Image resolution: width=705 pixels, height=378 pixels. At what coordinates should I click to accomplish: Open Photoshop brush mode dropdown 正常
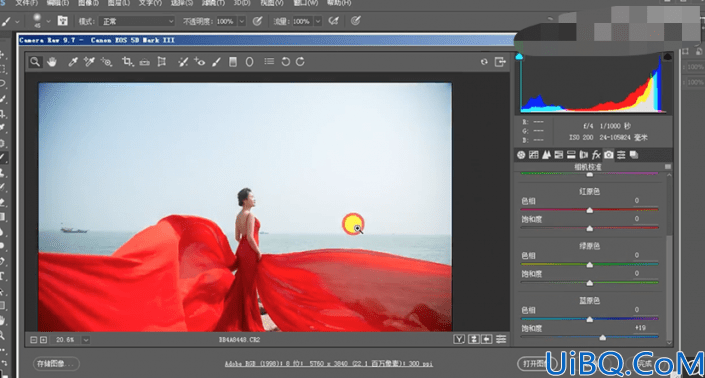(137, 21)
